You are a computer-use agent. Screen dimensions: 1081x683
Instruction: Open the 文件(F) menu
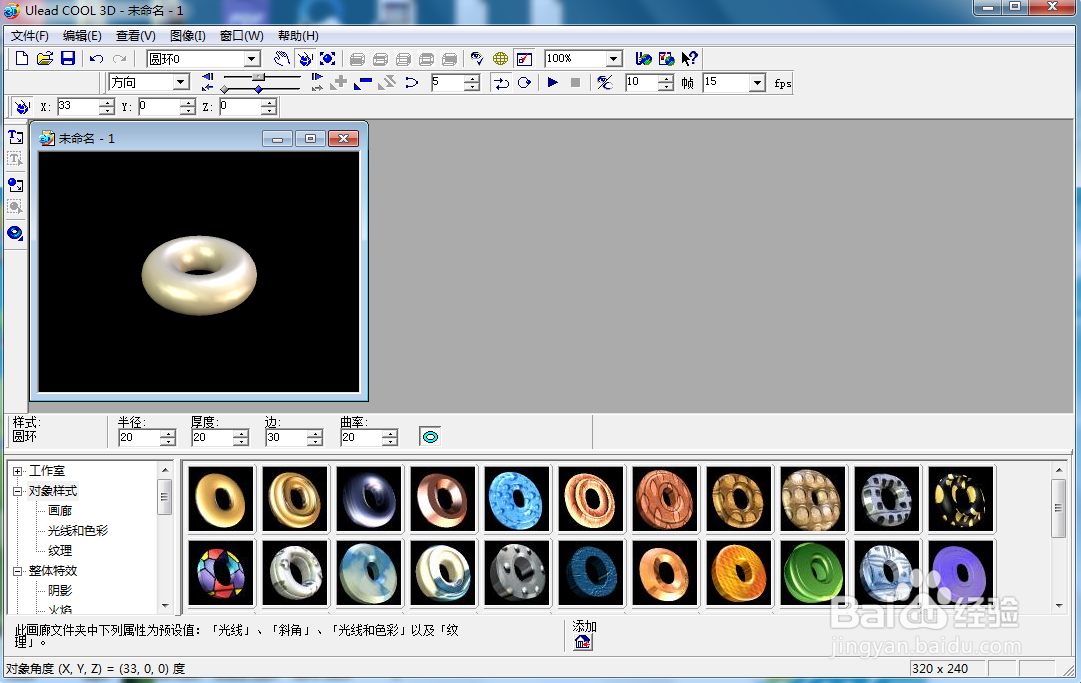[x=30, y=36]
